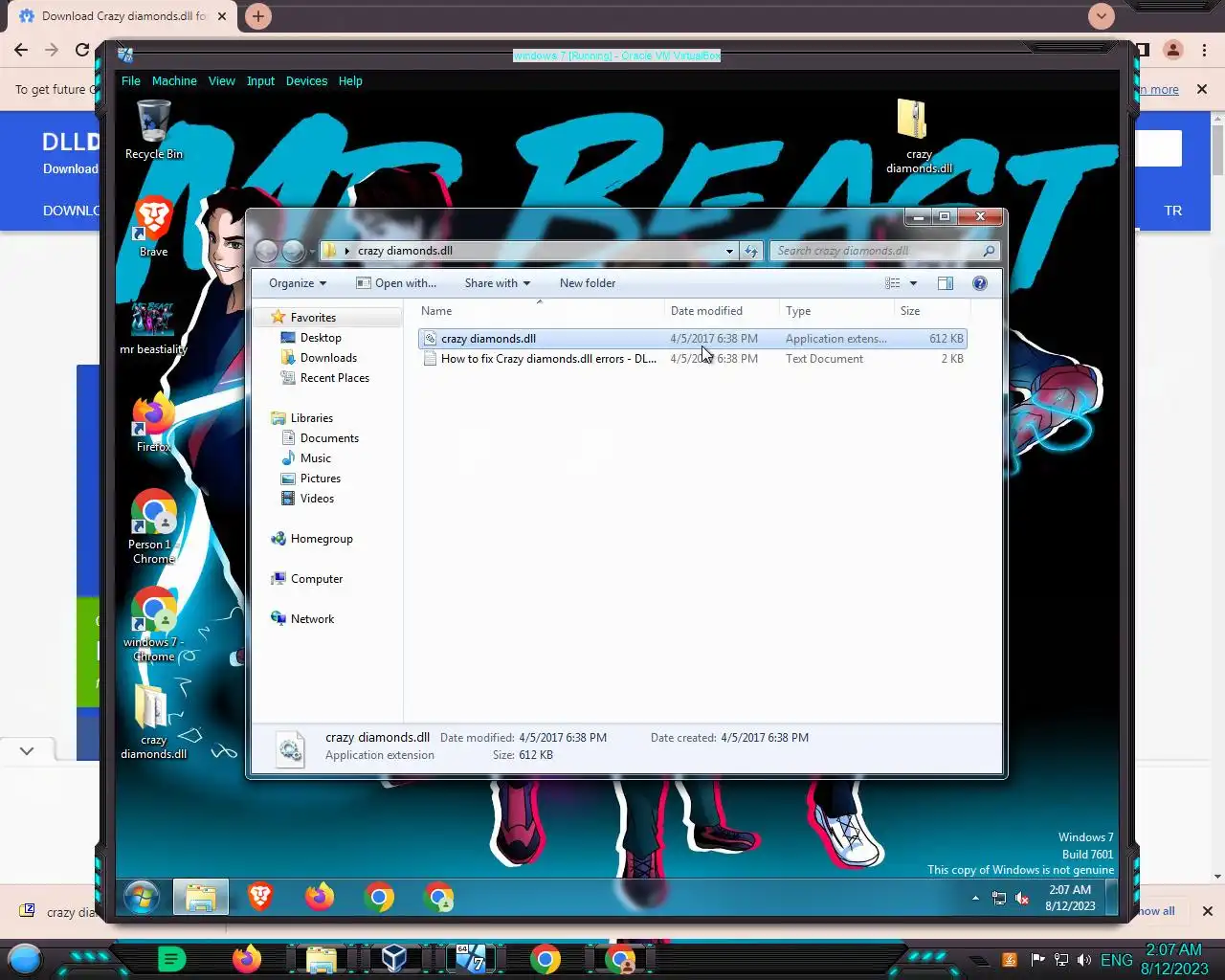The width and height of the screenshot is (1225, 980).
Task: Click Explorer icon in VM taskbar
Action: [201, 898]
